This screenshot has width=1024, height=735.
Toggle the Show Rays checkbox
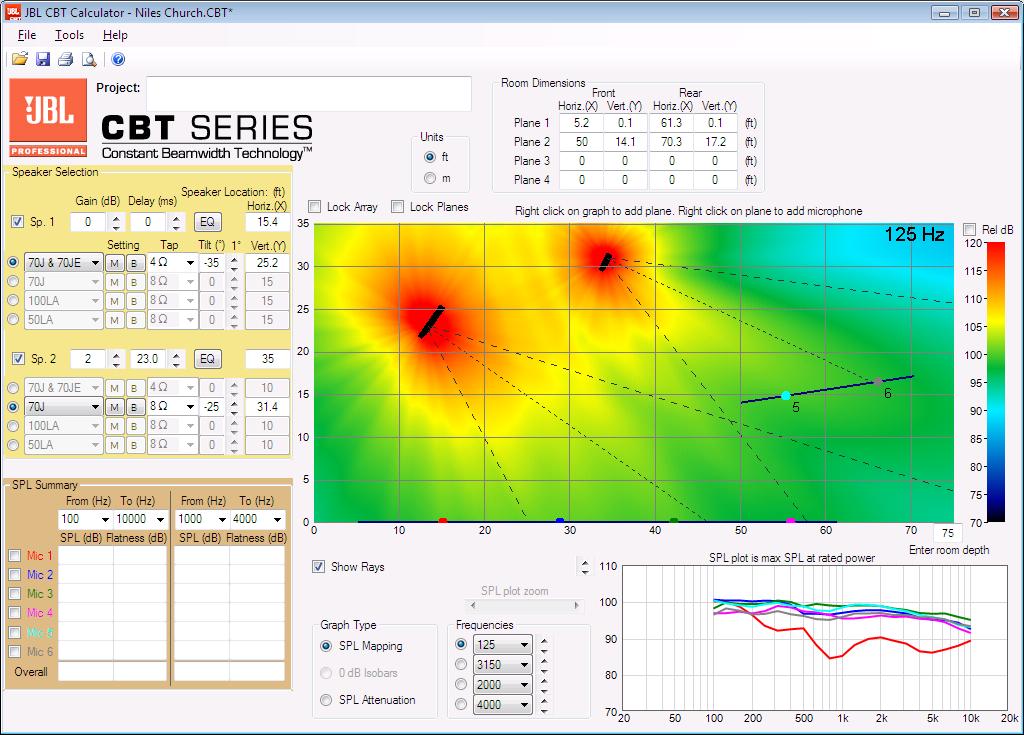pyautogui.click(x=318, y=566)
